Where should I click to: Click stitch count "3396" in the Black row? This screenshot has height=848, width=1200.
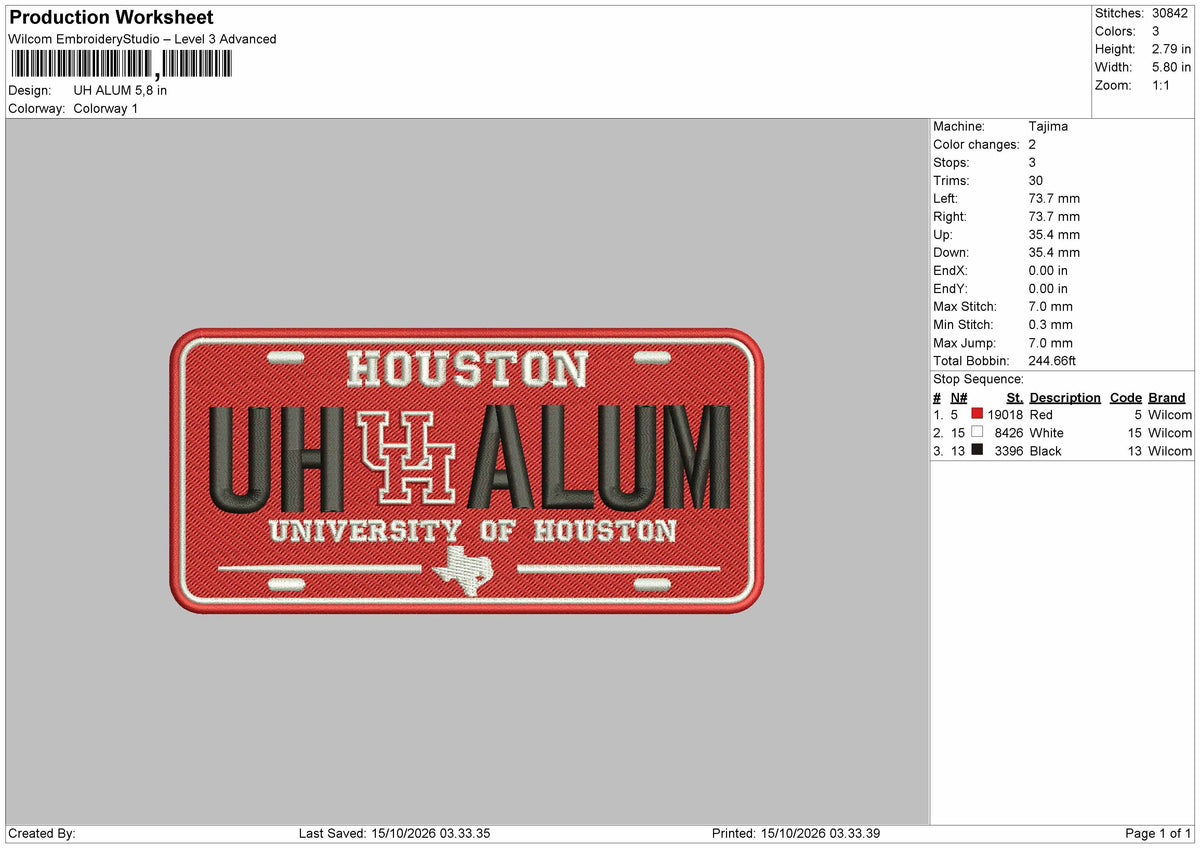(1008, 450)
